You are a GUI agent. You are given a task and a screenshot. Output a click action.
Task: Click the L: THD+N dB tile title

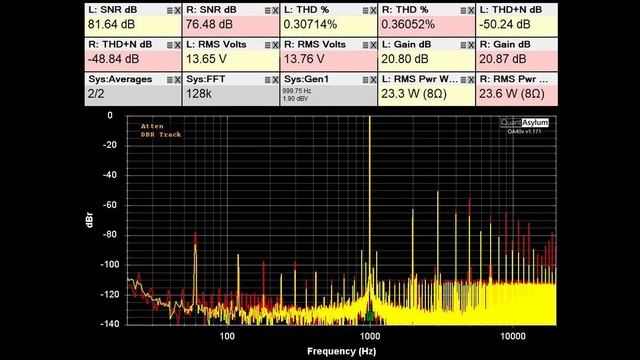(x=511, y=10)
